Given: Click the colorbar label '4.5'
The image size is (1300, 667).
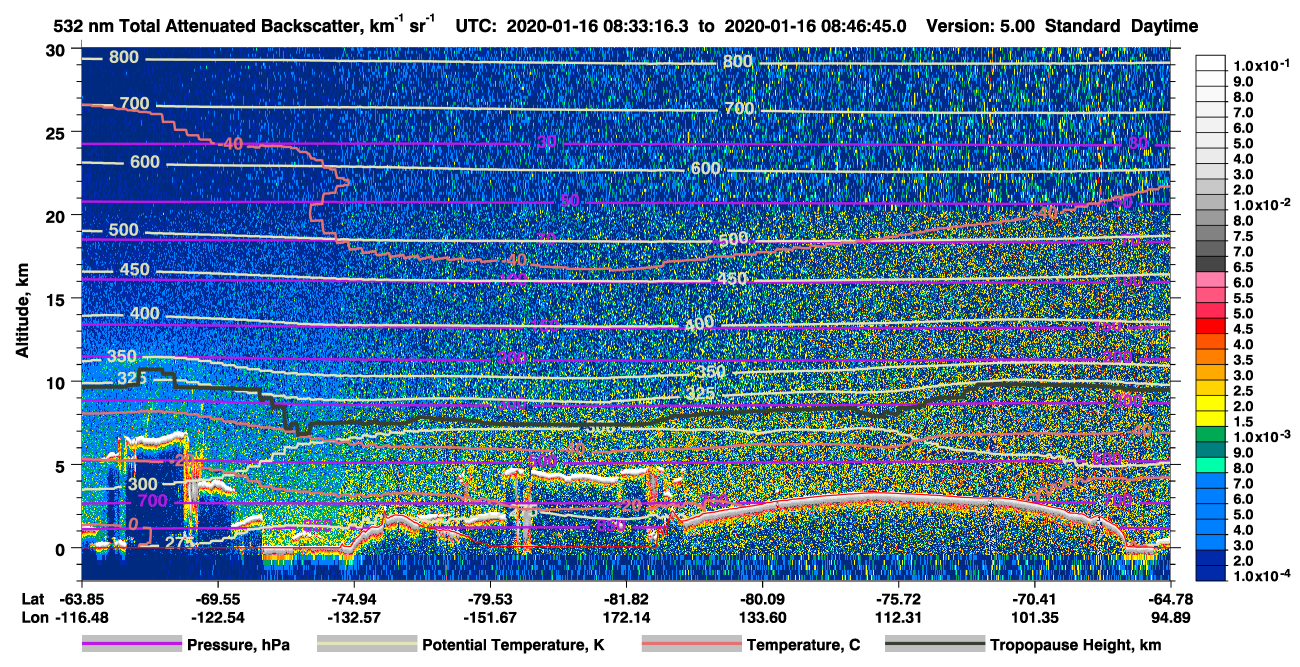Looking at the screenshot, I should point(1242,329).
